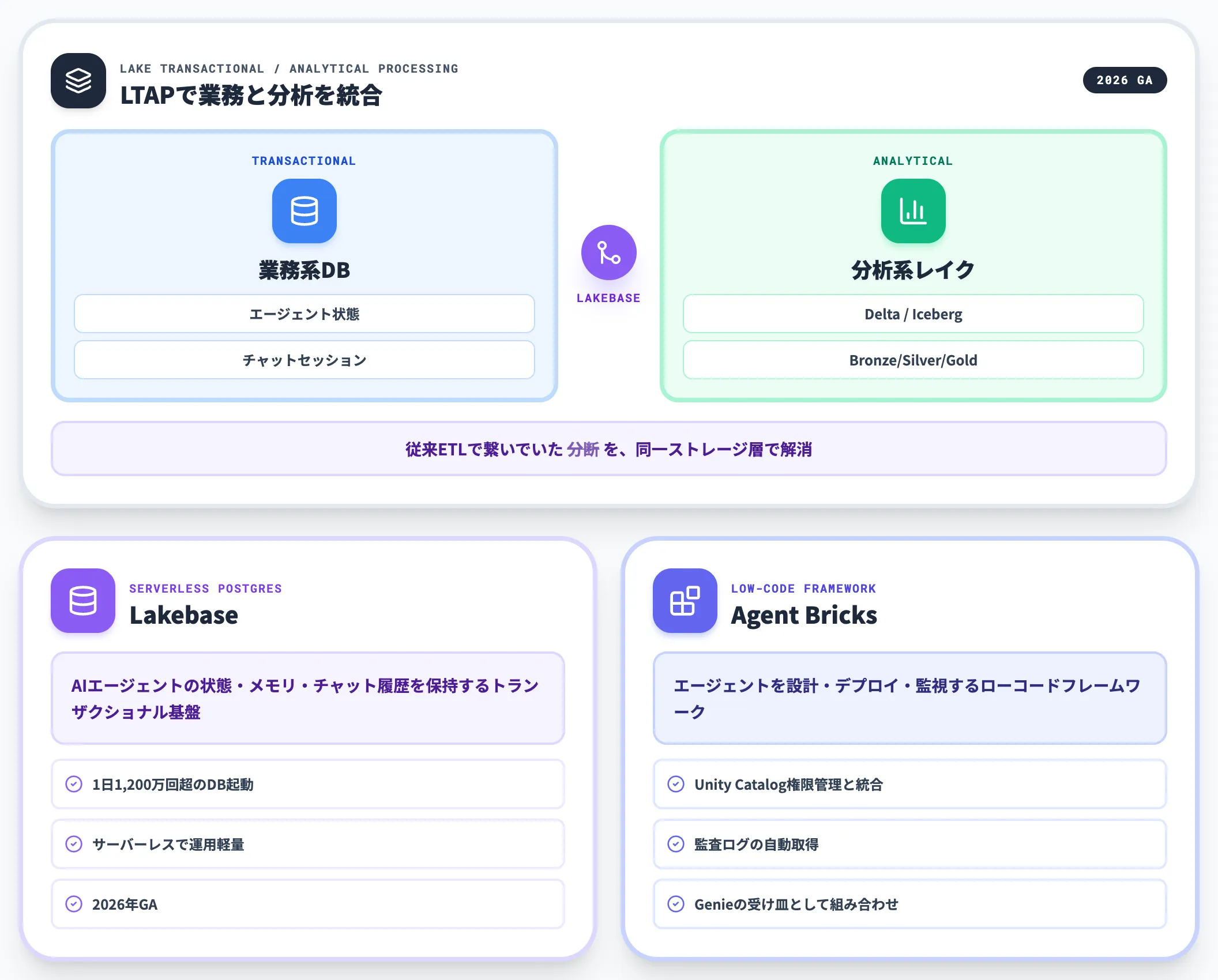The width and height of the screenshot is (1218, 980).
Task: Click the ANALYTICAL label
Action: coord(913,161)
